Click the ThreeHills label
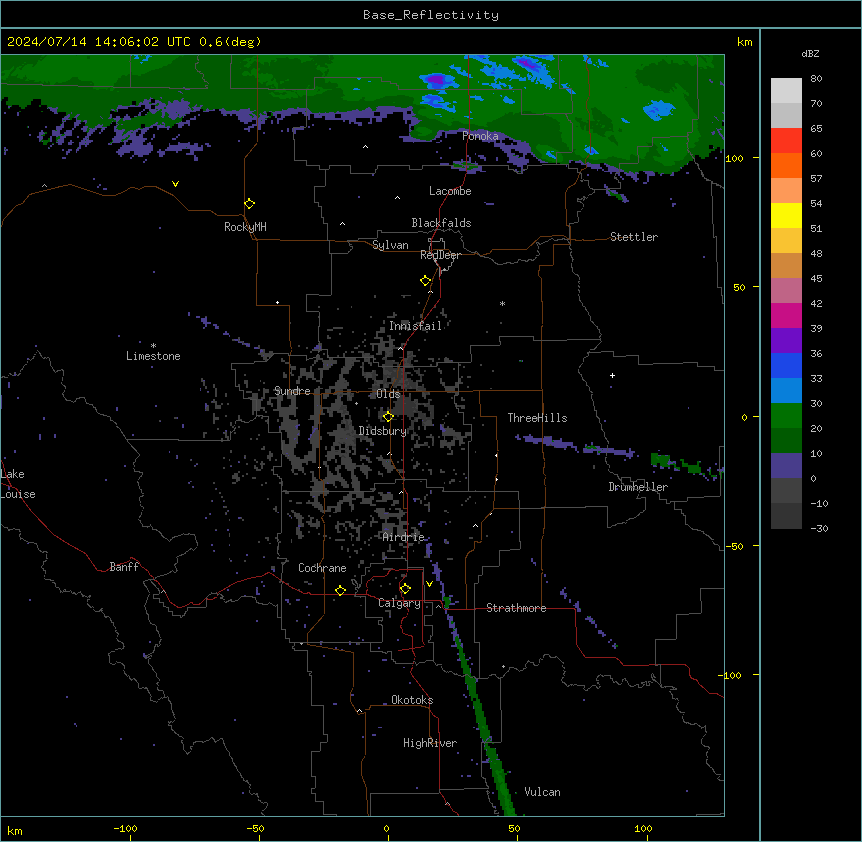 click(x=537, y=418)
